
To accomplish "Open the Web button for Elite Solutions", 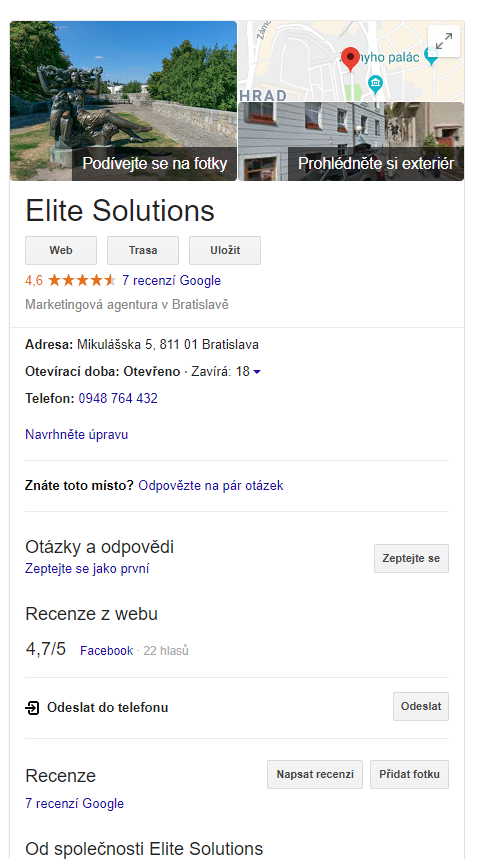I will [x=61, y=250].
